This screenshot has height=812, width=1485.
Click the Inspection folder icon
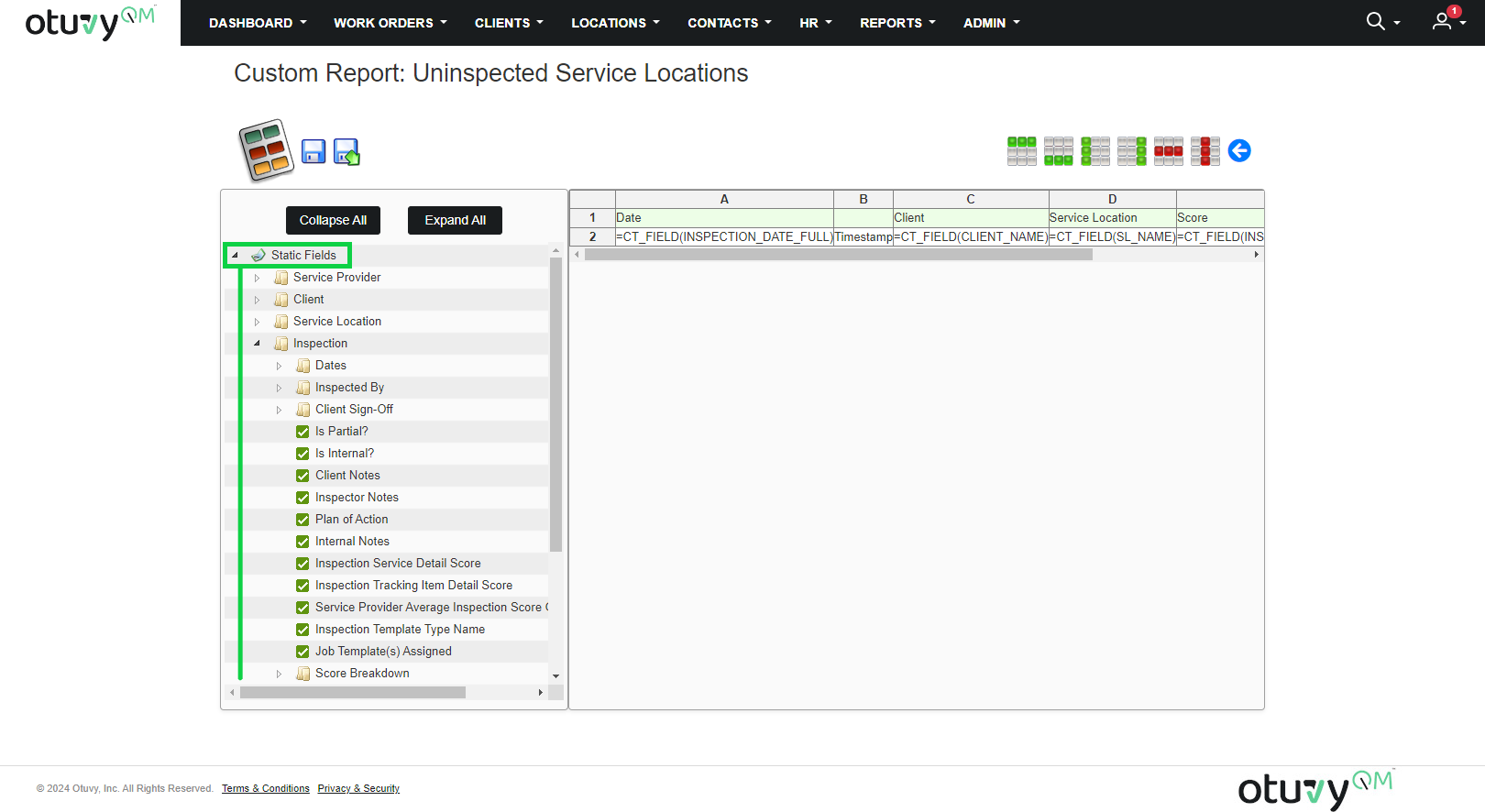pyautogui.click(x=281, y=344)
